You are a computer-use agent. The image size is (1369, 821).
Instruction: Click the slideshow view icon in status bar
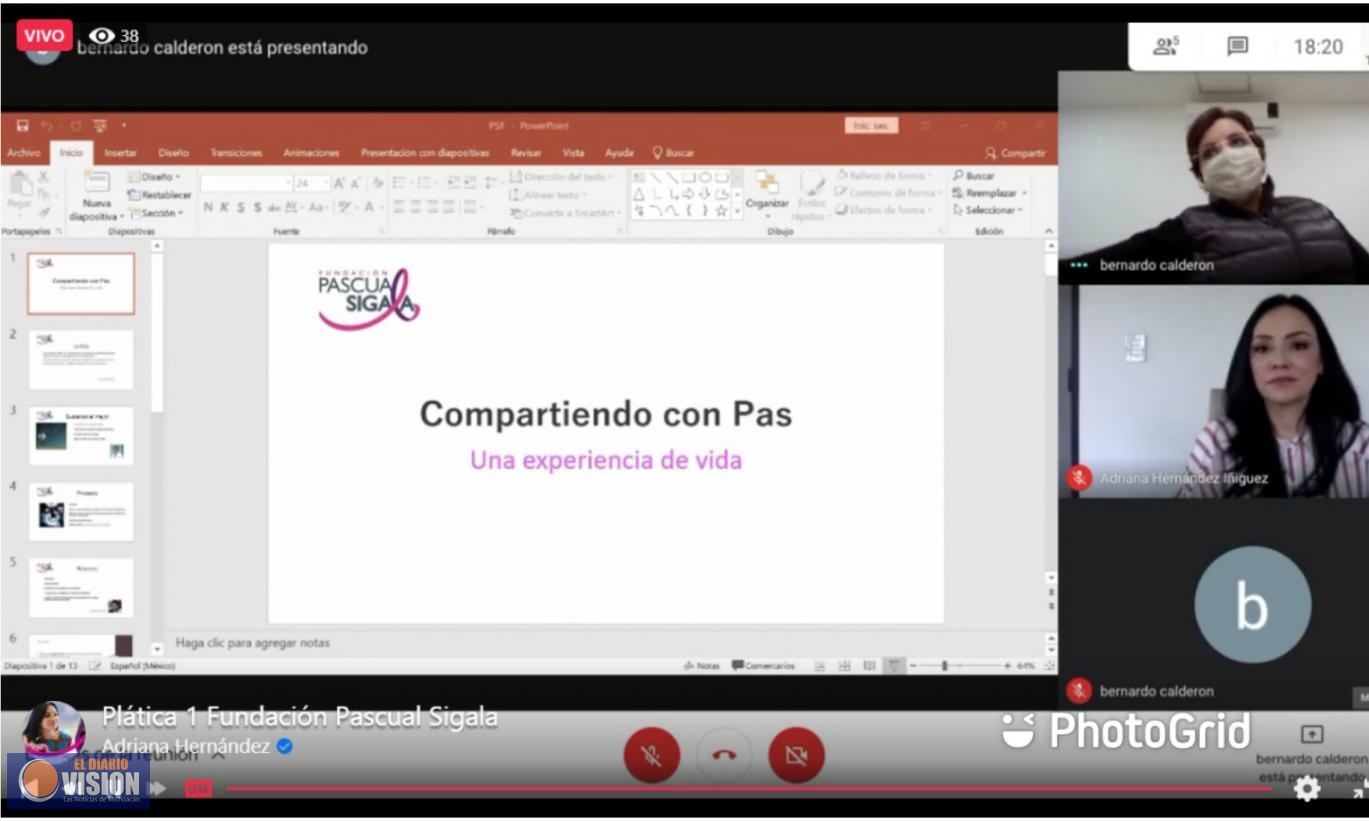pos(894,666)
